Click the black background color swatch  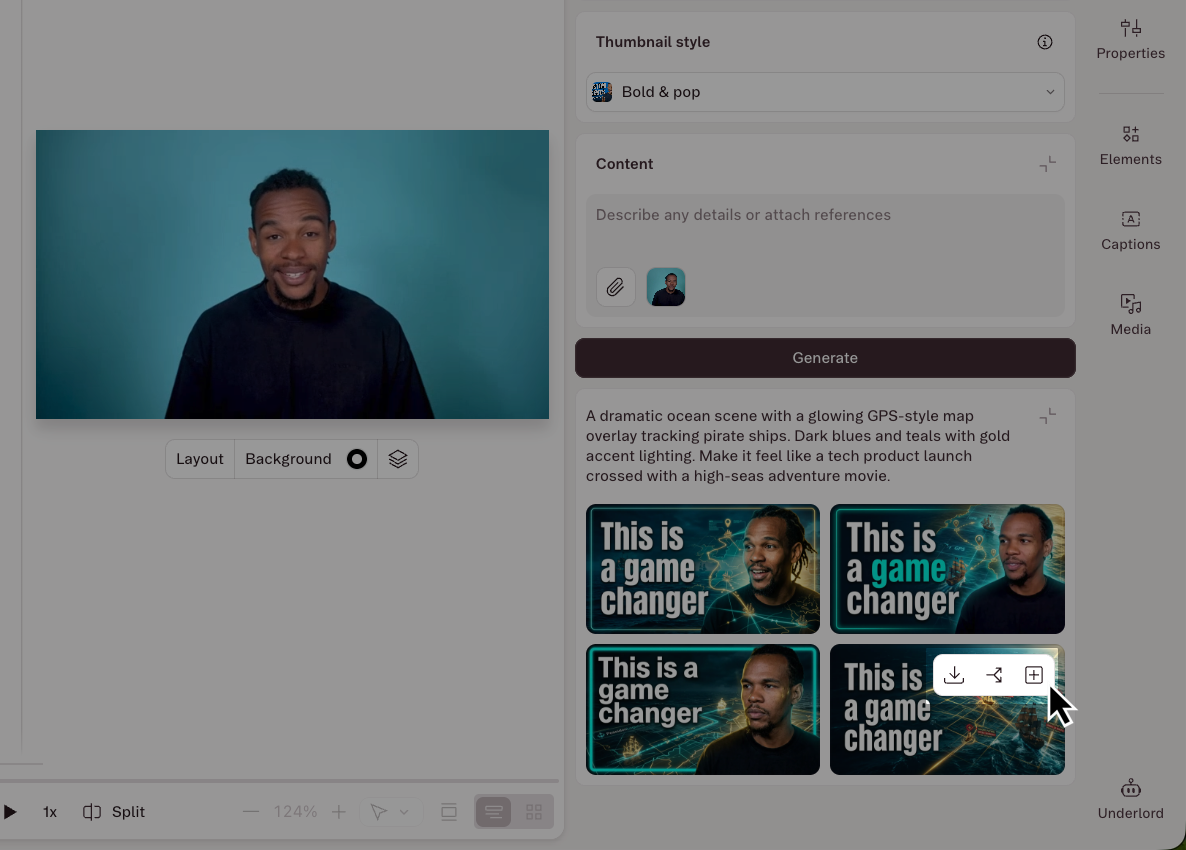pos(357,459)
